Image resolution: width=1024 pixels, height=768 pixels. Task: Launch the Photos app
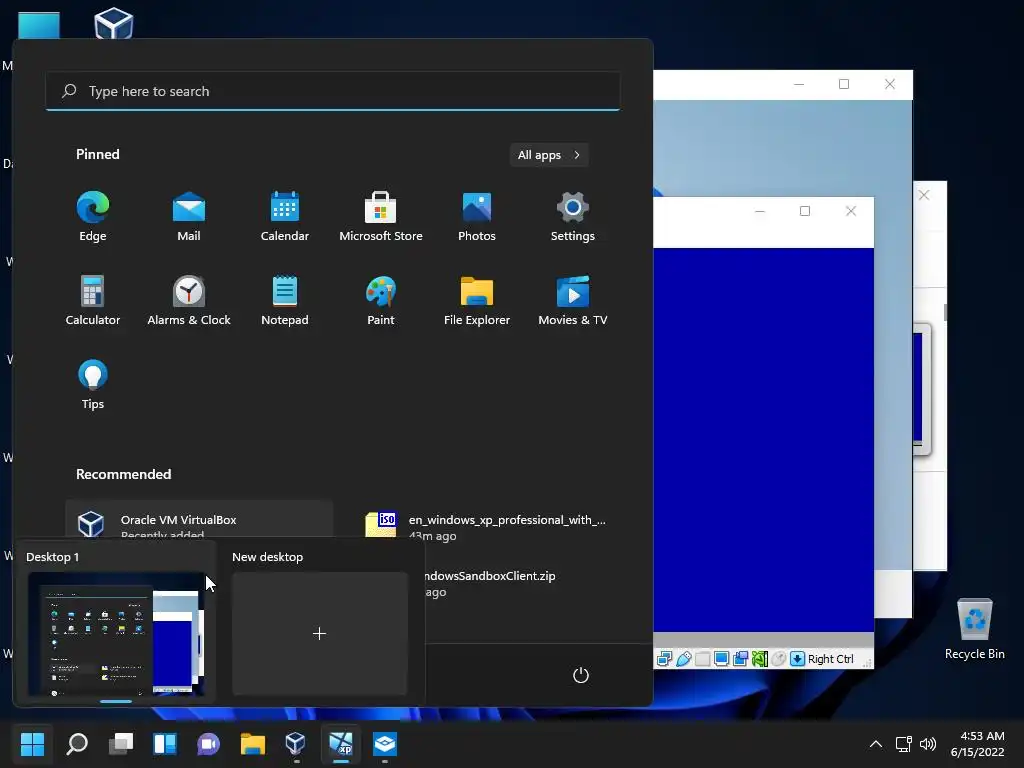477,217
